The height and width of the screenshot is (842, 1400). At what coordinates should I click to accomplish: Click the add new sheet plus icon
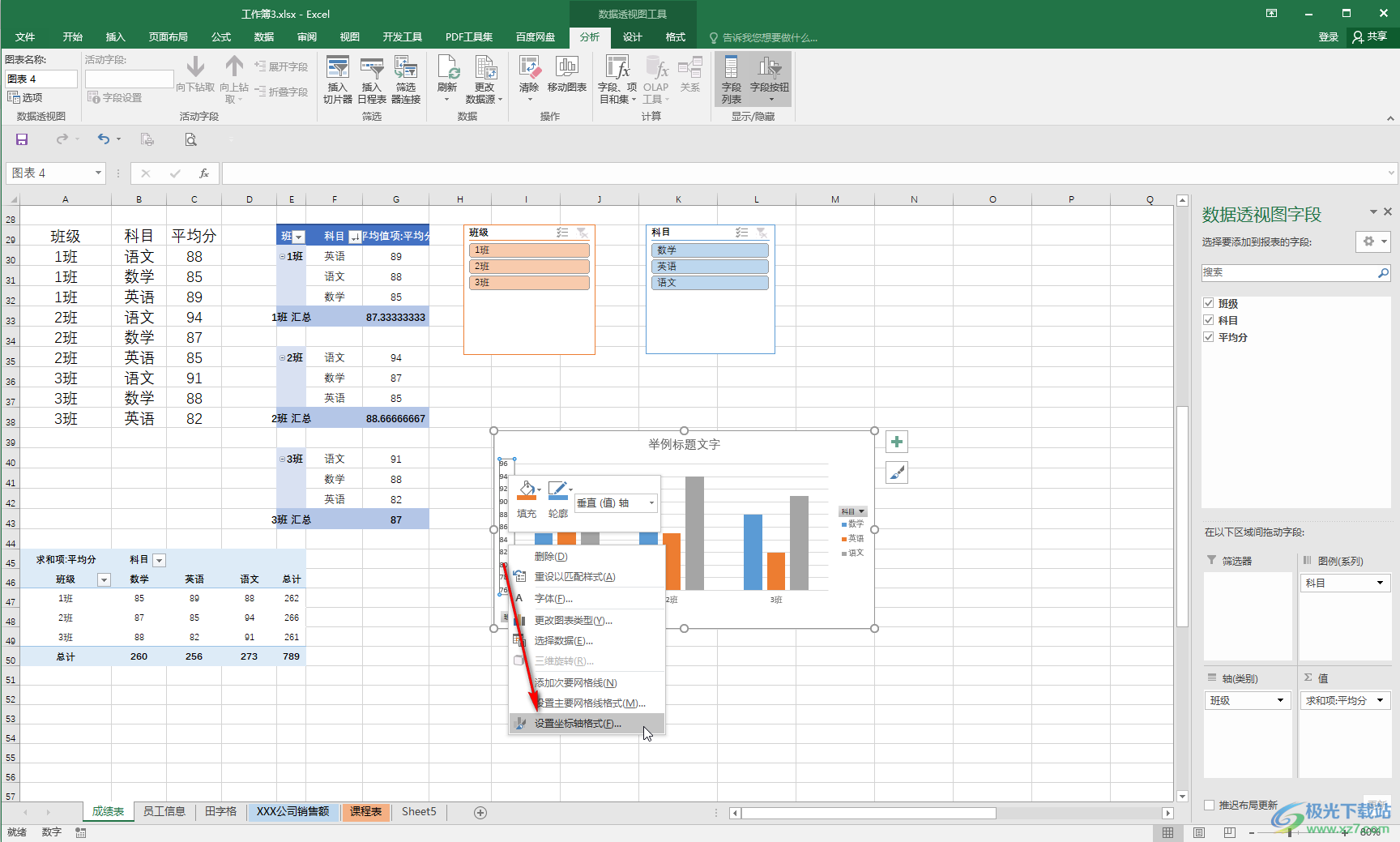tap(480, 812)
